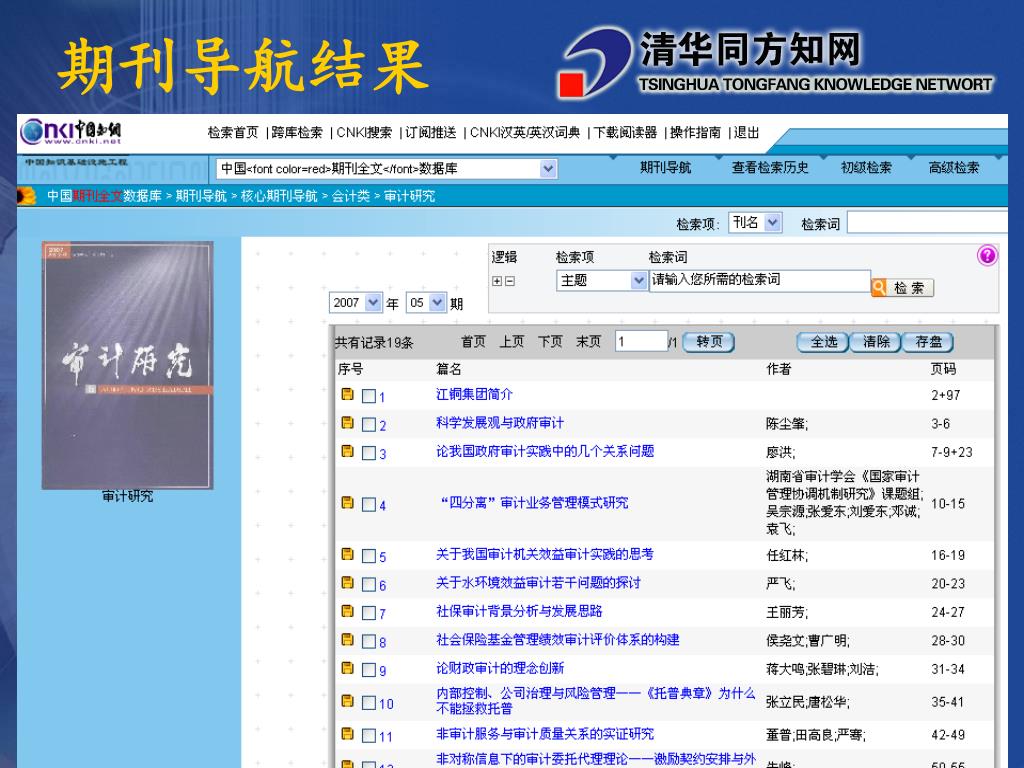The width and height of the screenshot is (1024, 768).
Task: Check the box for record 1 江铜集团简介
Action: point(369,396)
